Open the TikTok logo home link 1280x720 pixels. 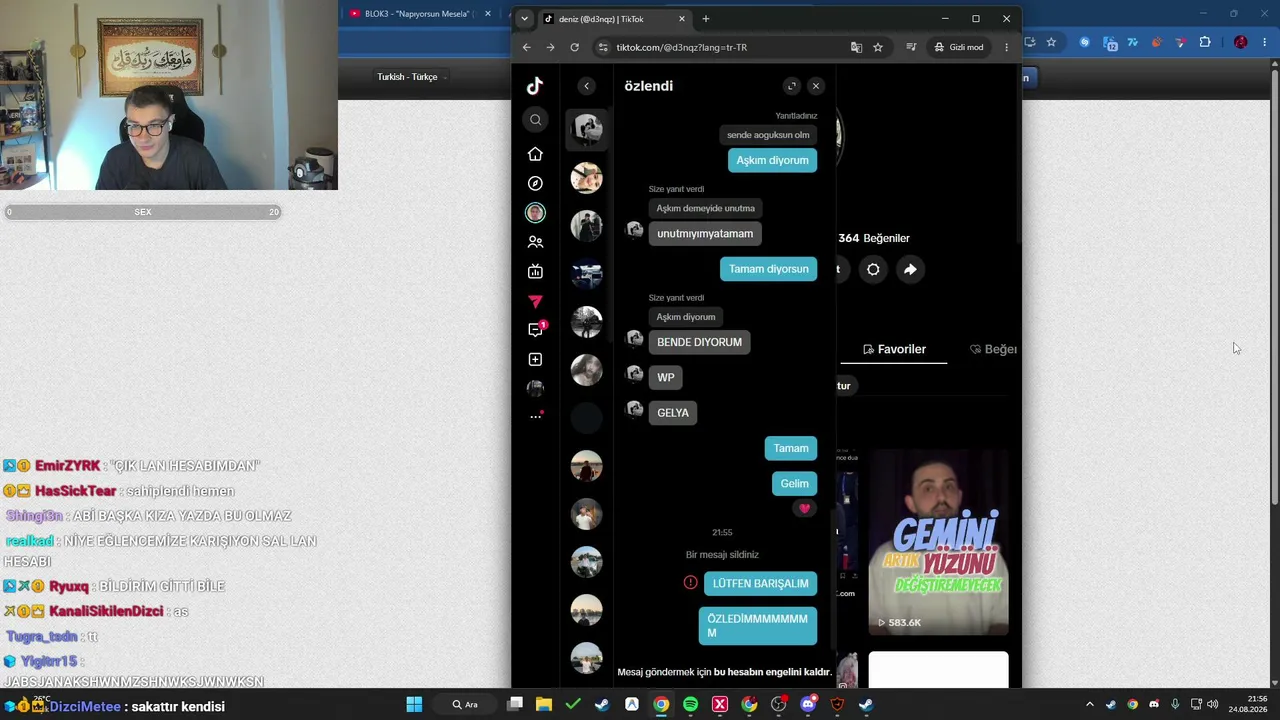(x=535, y=86)
